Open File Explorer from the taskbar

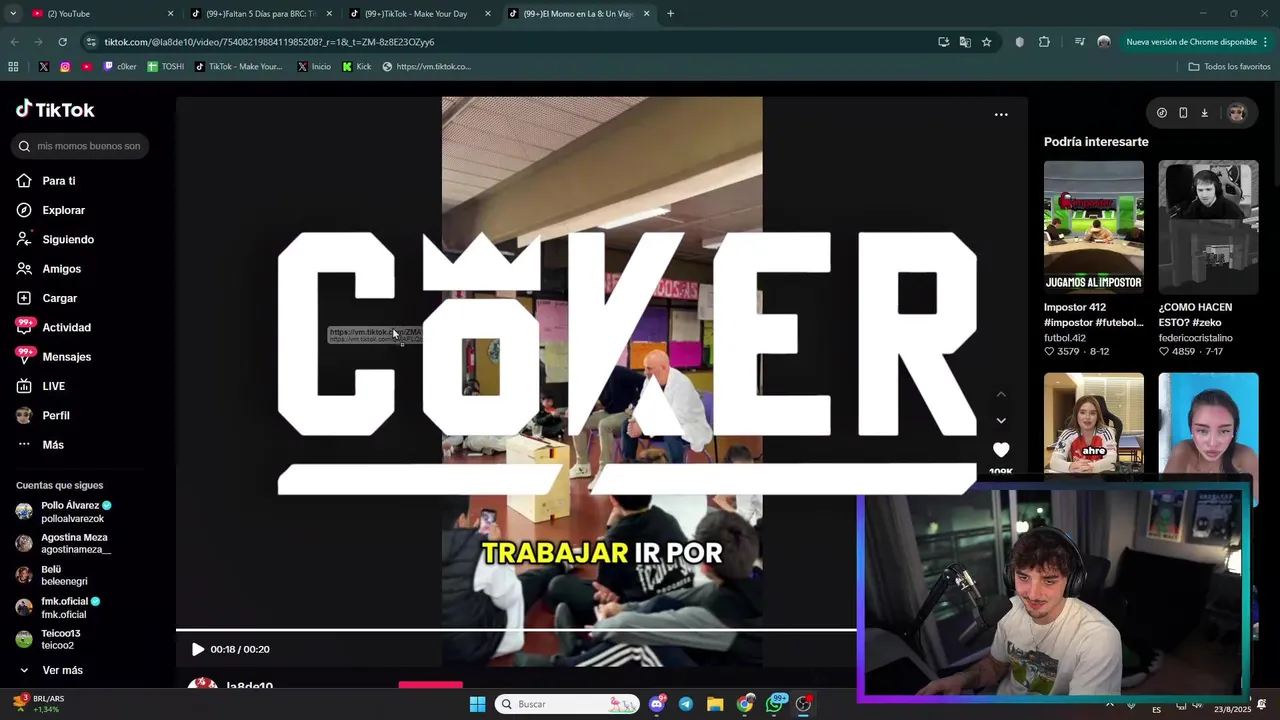pyautogui.click(x=715, y=704)
